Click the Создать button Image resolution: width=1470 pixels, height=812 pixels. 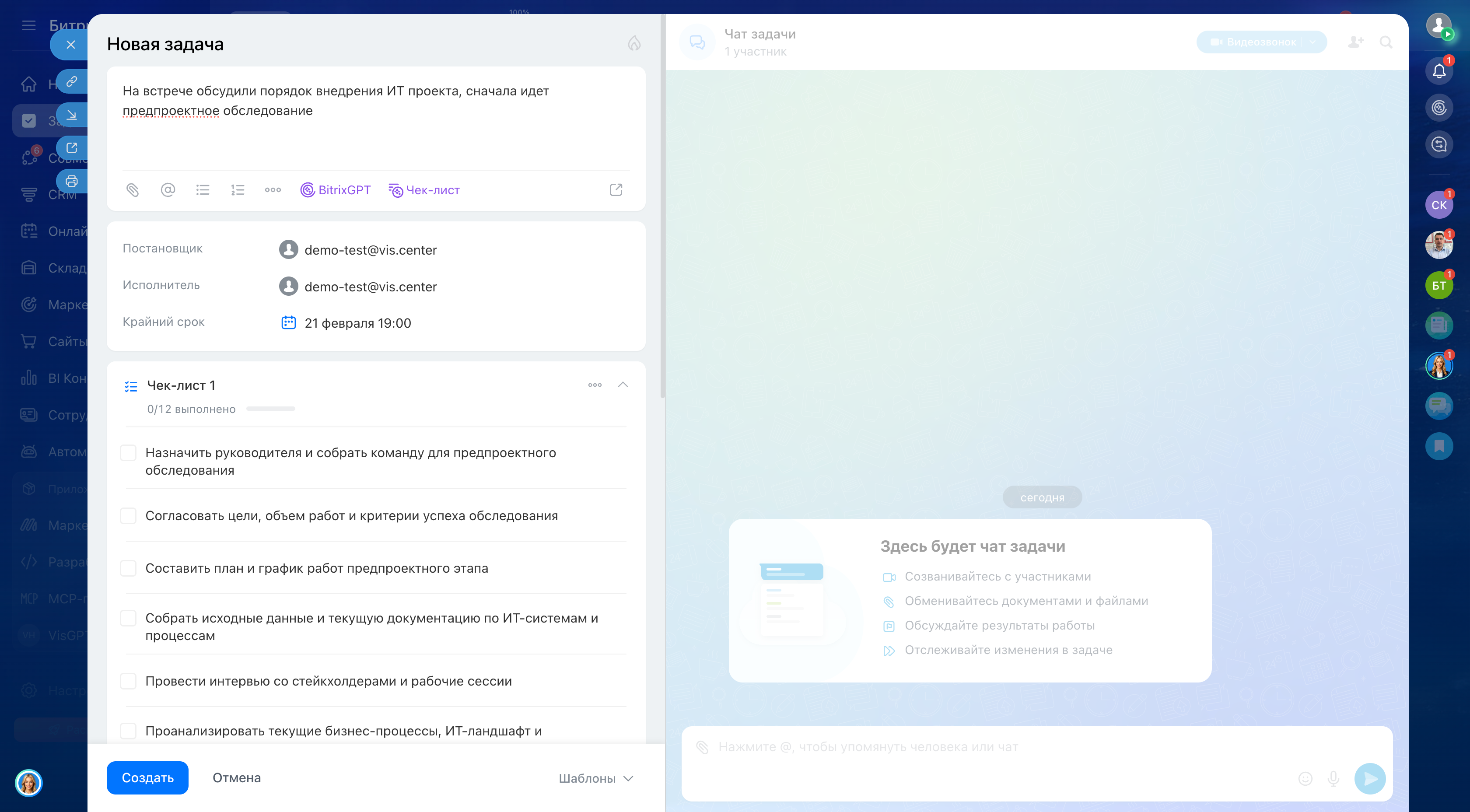pyautogui.click(x=147, y=778)
